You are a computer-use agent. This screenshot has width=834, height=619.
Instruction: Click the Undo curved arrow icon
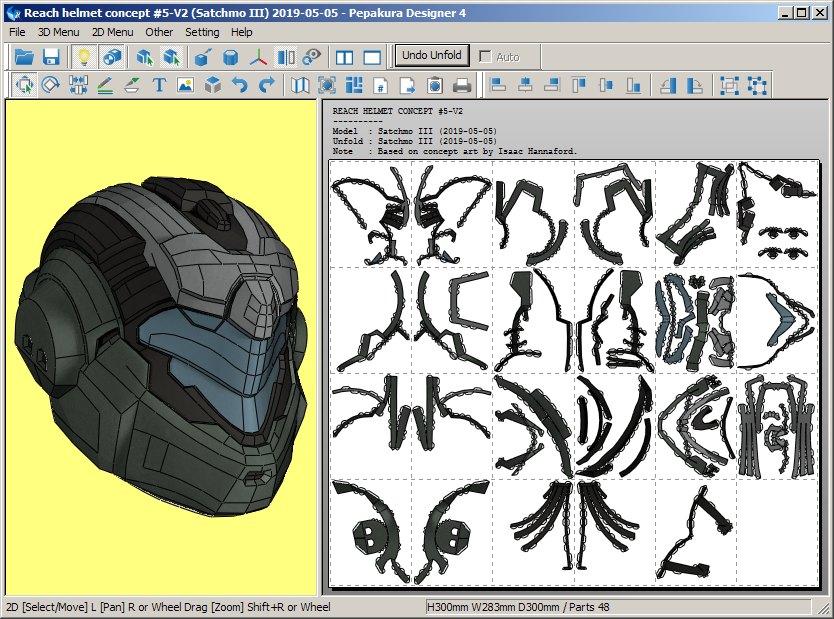240,85
